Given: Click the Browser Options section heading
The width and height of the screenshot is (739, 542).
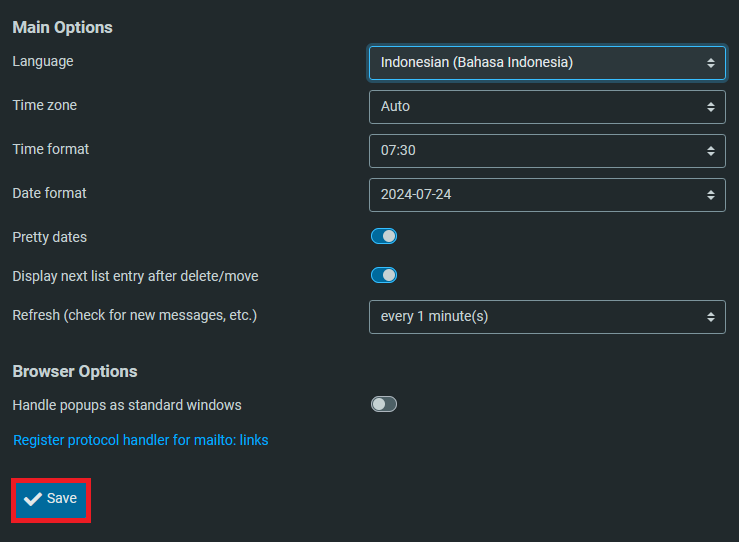Looking at the screenshot, I should (74, 371).
